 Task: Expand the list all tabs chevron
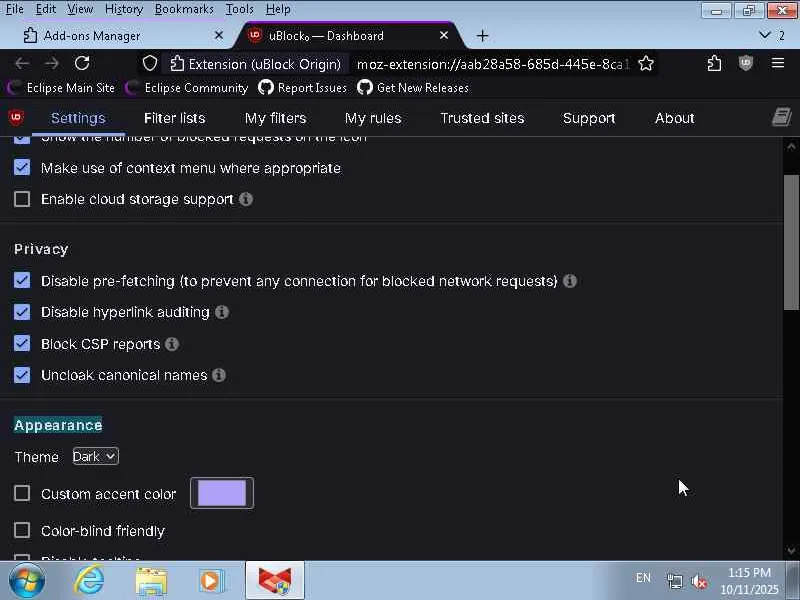(x=764, y=35)
